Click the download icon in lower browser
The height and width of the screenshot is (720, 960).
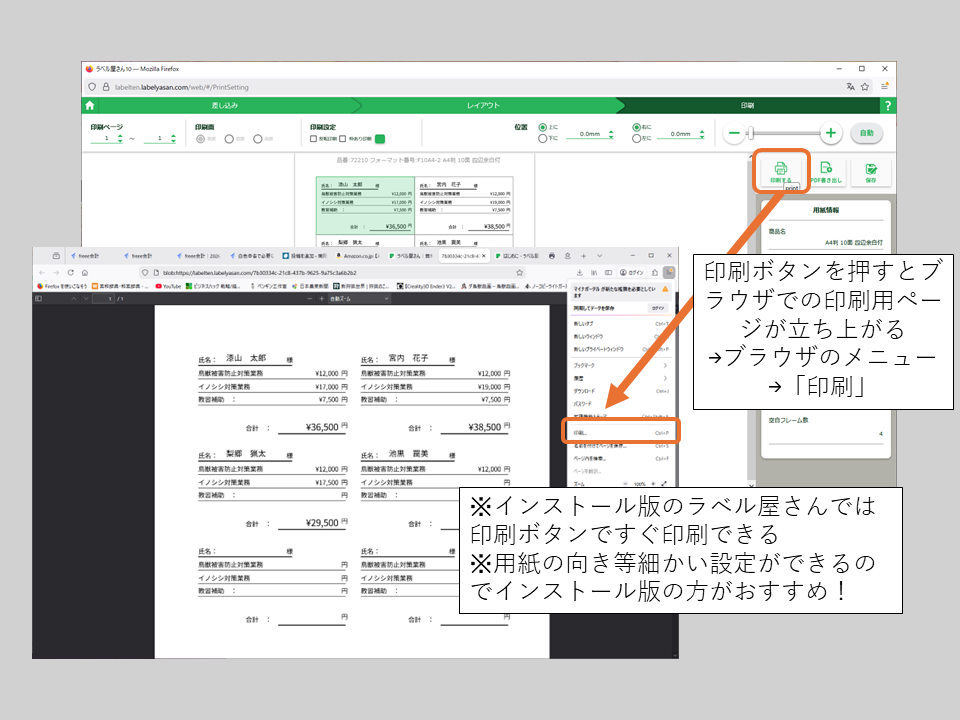tap(580, 272)
